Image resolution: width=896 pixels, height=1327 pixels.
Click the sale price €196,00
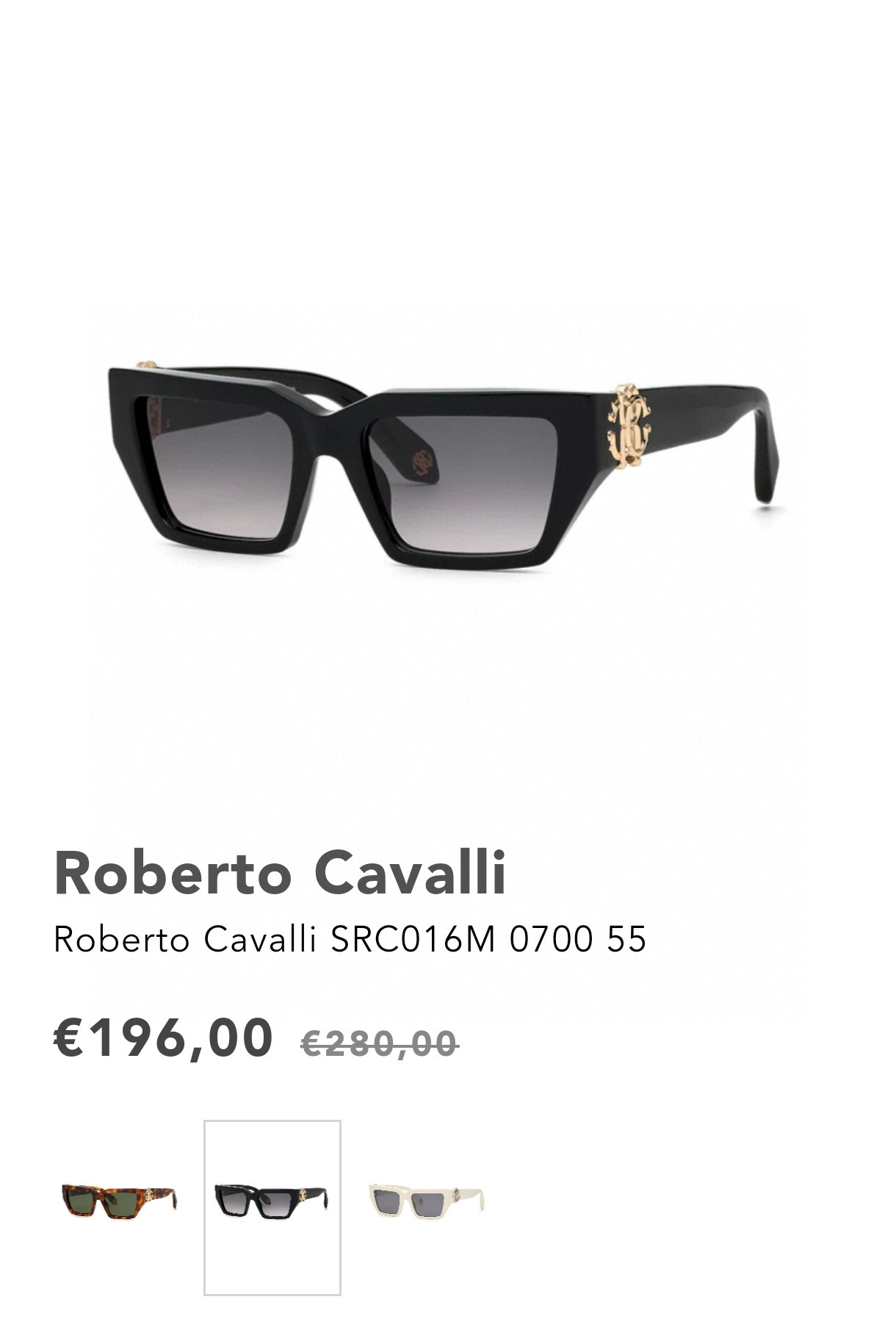tap(164, 1037)
